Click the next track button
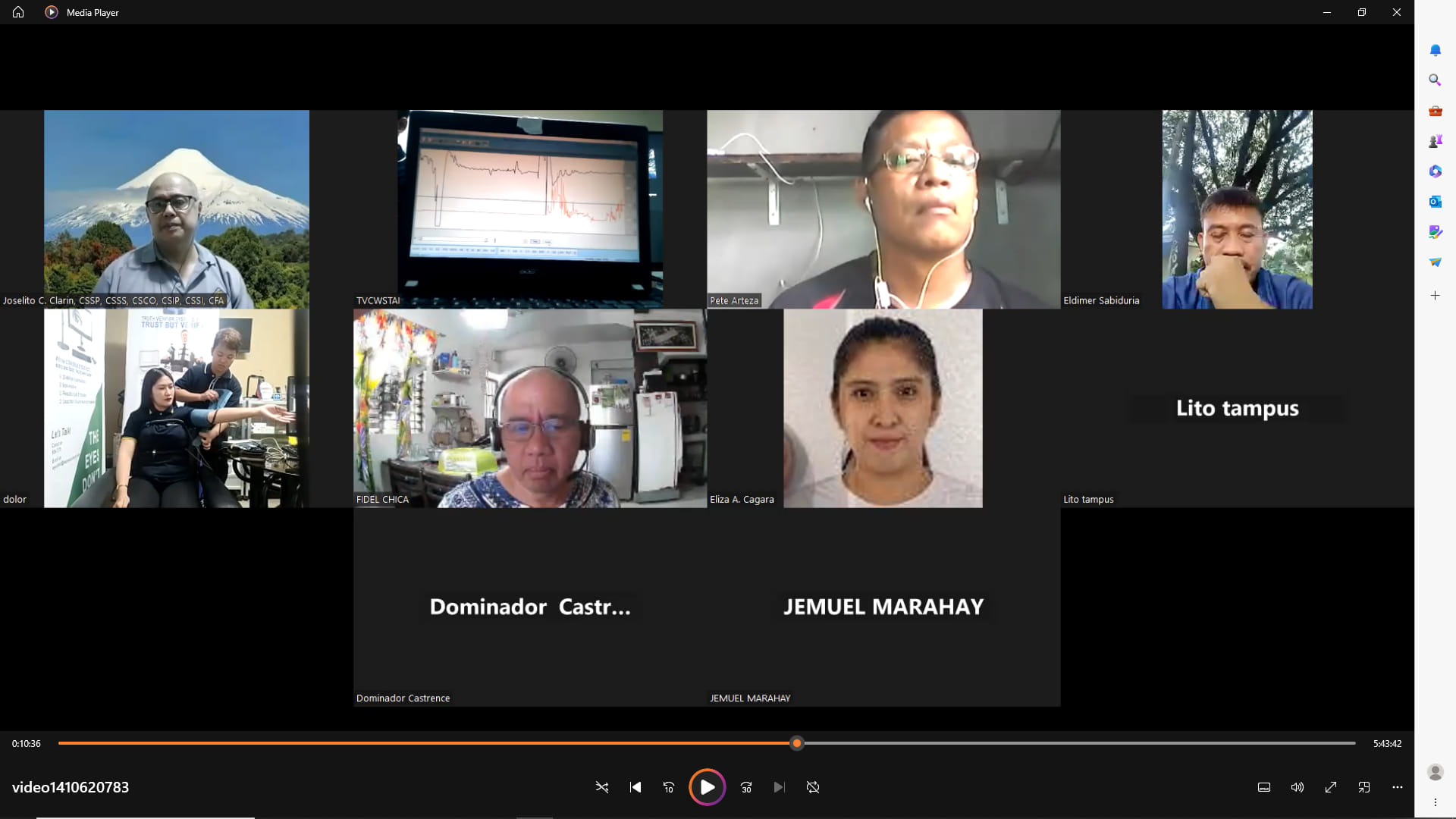This screenshot has height=819, width=1456. coord(779,787)
